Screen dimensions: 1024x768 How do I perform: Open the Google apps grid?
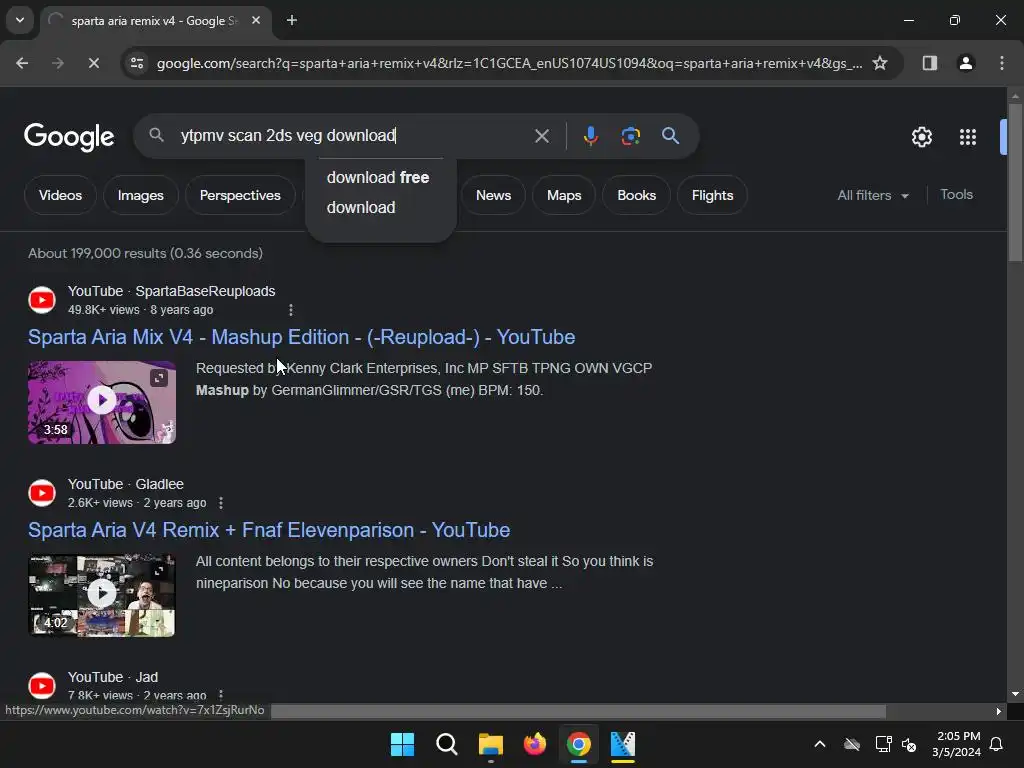click(967, 137)
